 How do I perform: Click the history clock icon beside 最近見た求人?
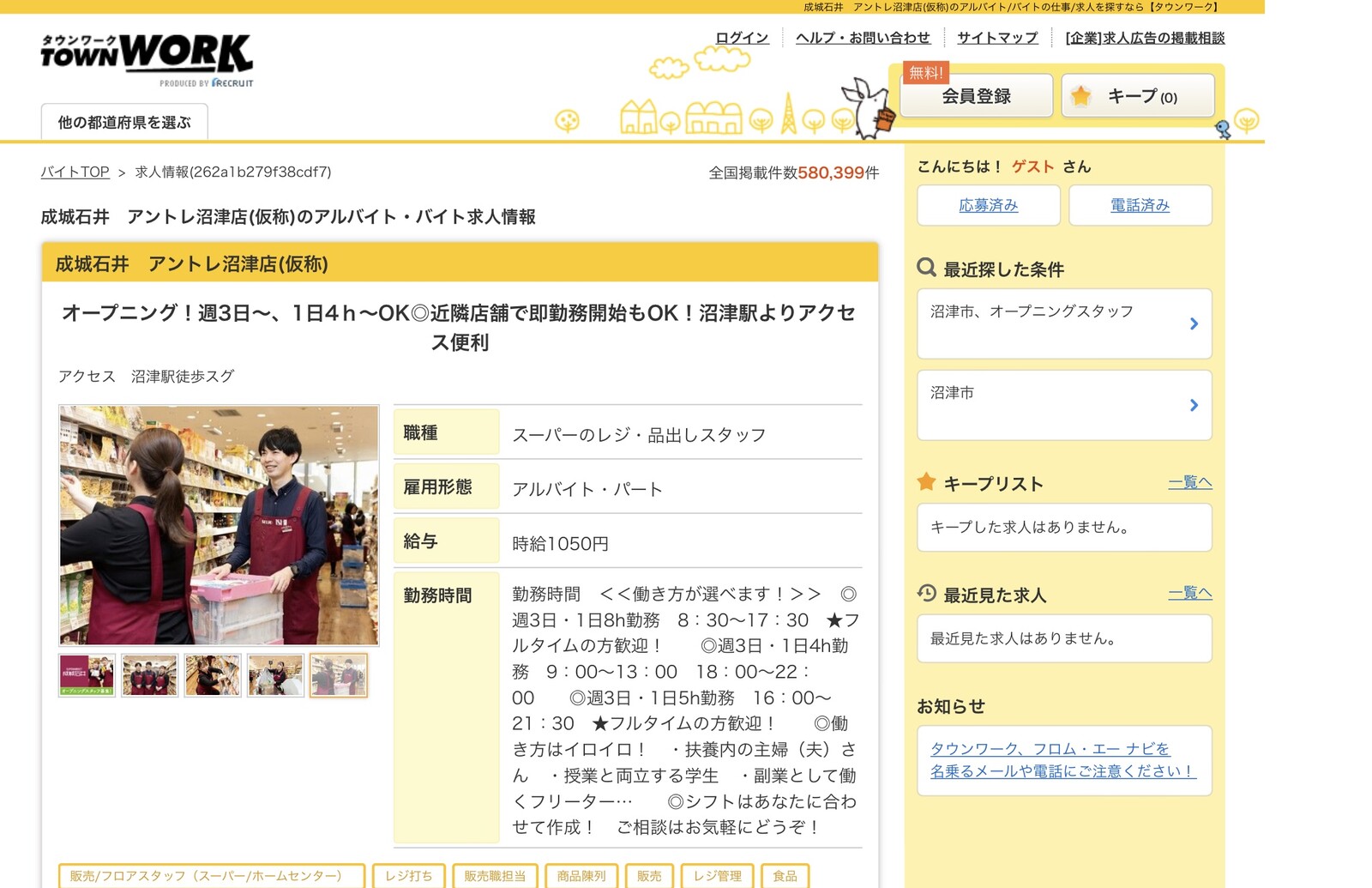(926, 593)
